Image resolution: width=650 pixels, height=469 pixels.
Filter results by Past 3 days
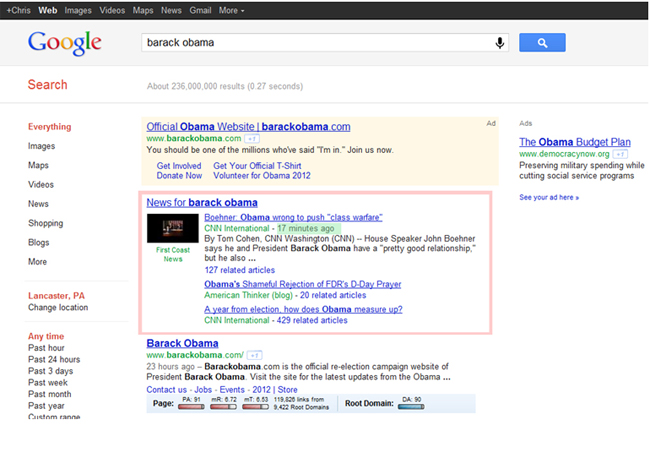pos(50,371)
